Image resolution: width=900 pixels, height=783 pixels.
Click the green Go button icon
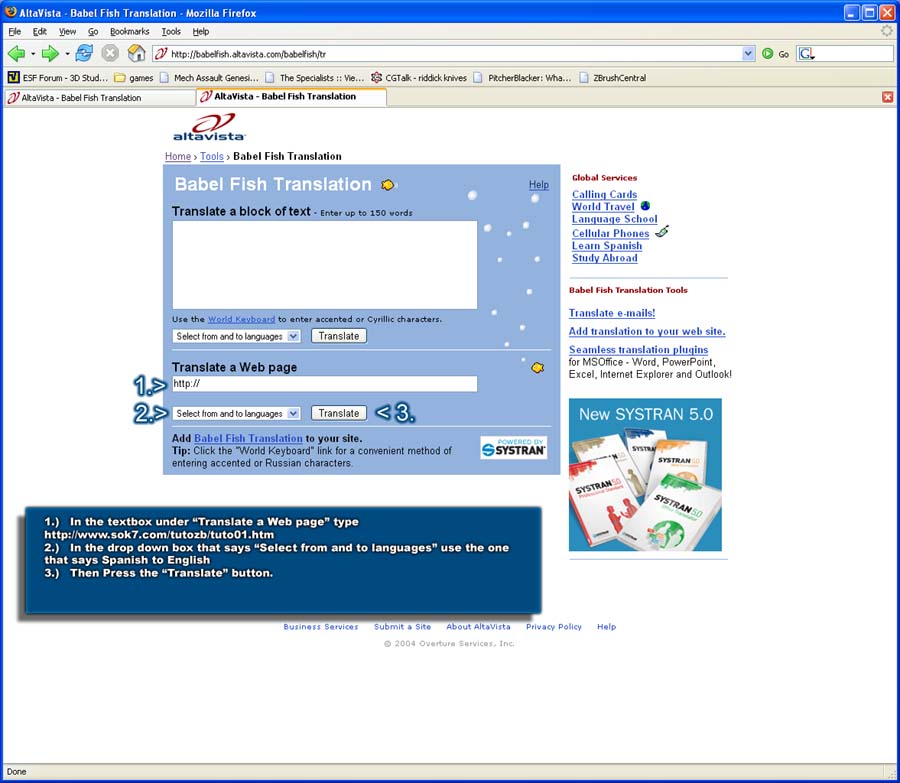767,53
